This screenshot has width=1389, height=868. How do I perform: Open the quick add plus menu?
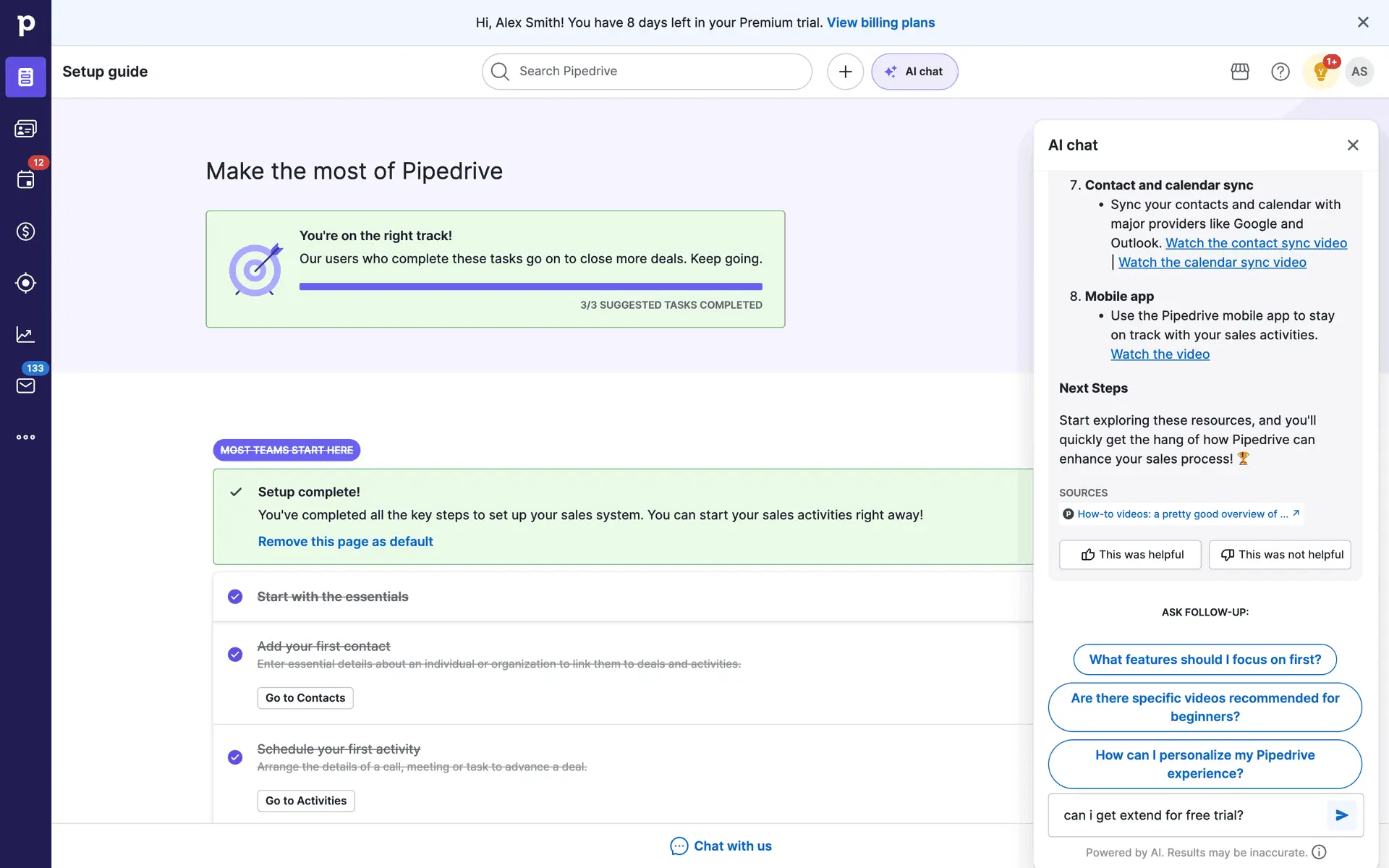tap(845, 72)
